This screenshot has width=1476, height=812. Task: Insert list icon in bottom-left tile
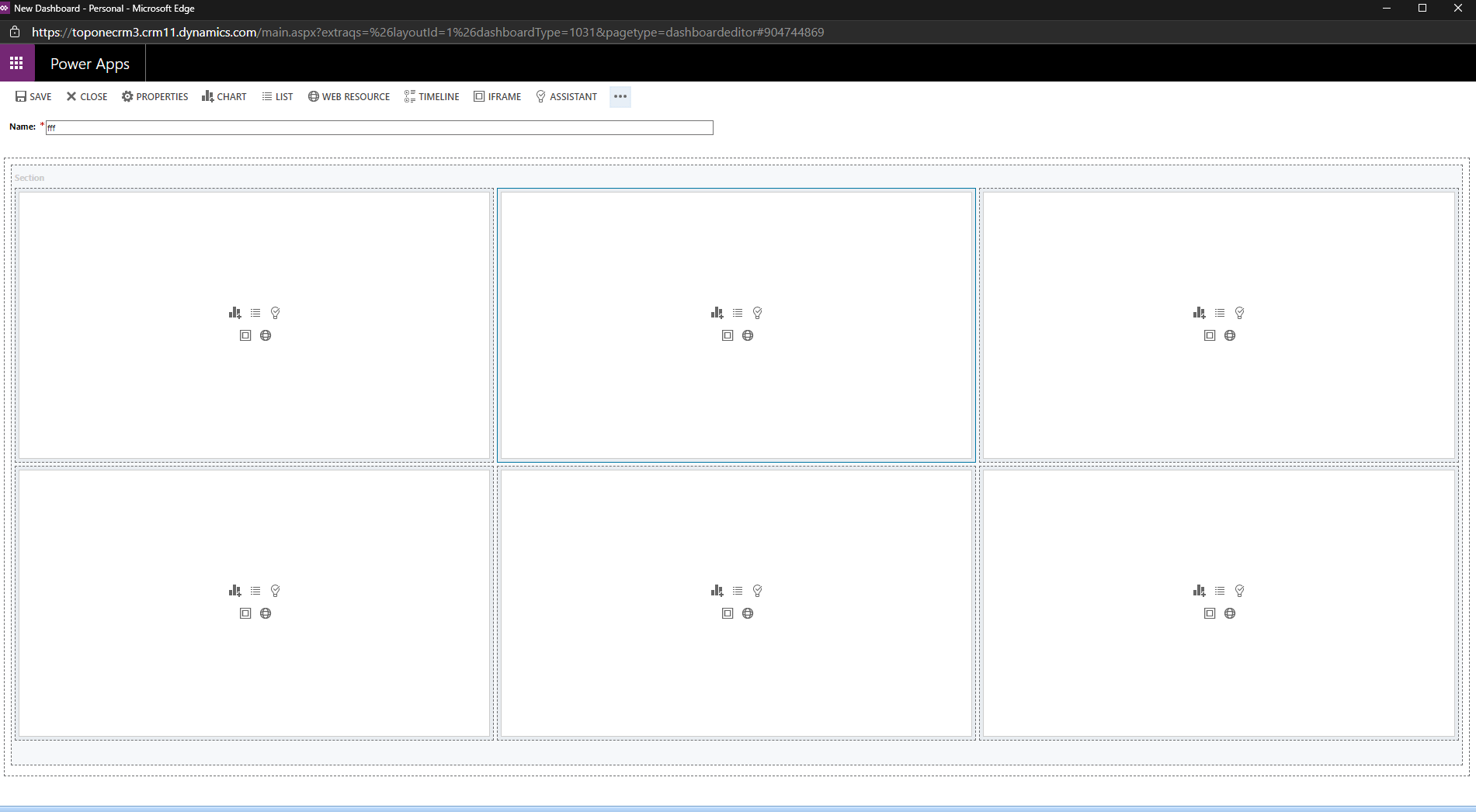click(255, 591)
